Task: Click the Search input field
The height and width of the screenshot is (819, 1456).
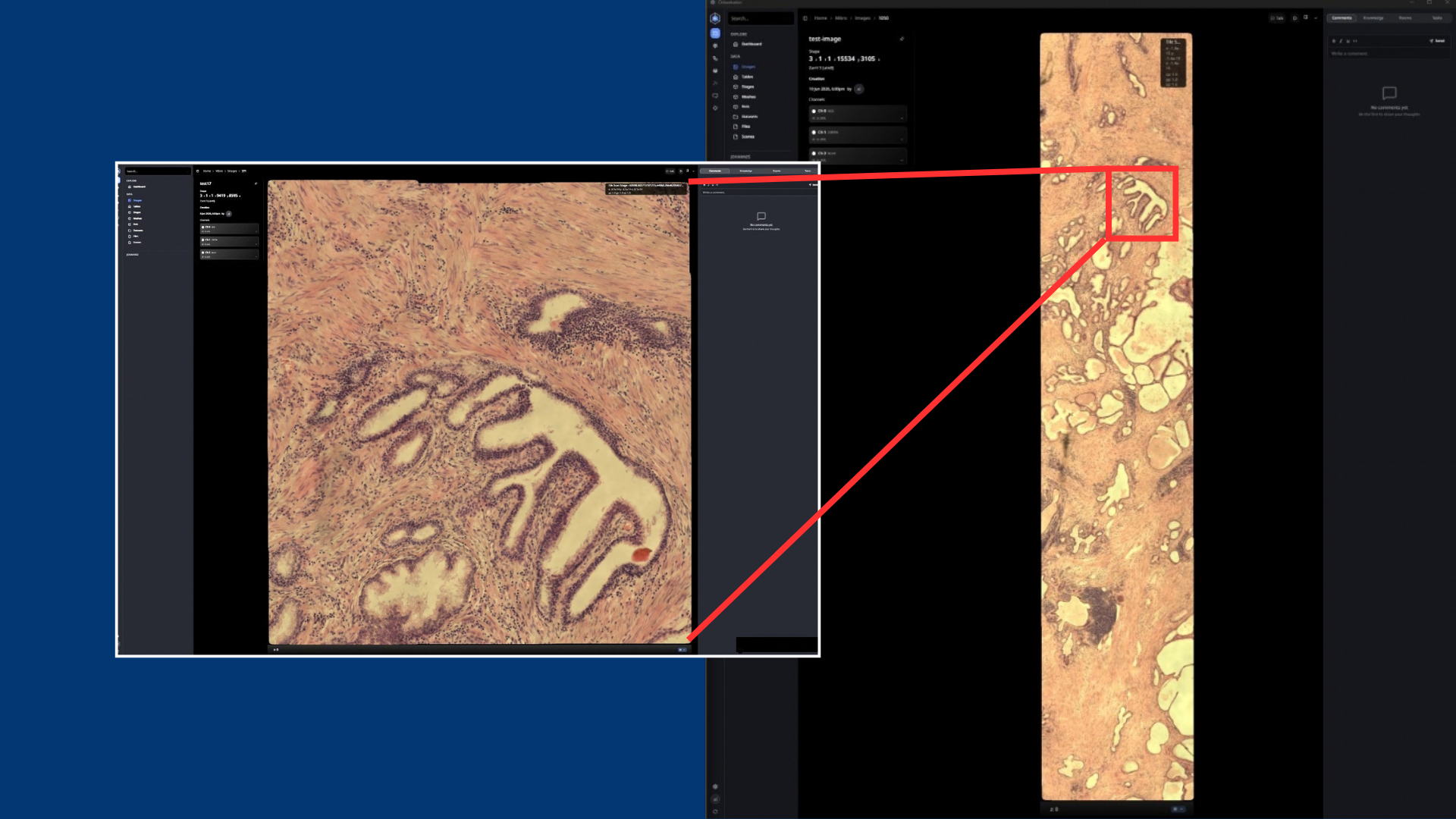Action: pyautogui.click(x=761, y=18)
